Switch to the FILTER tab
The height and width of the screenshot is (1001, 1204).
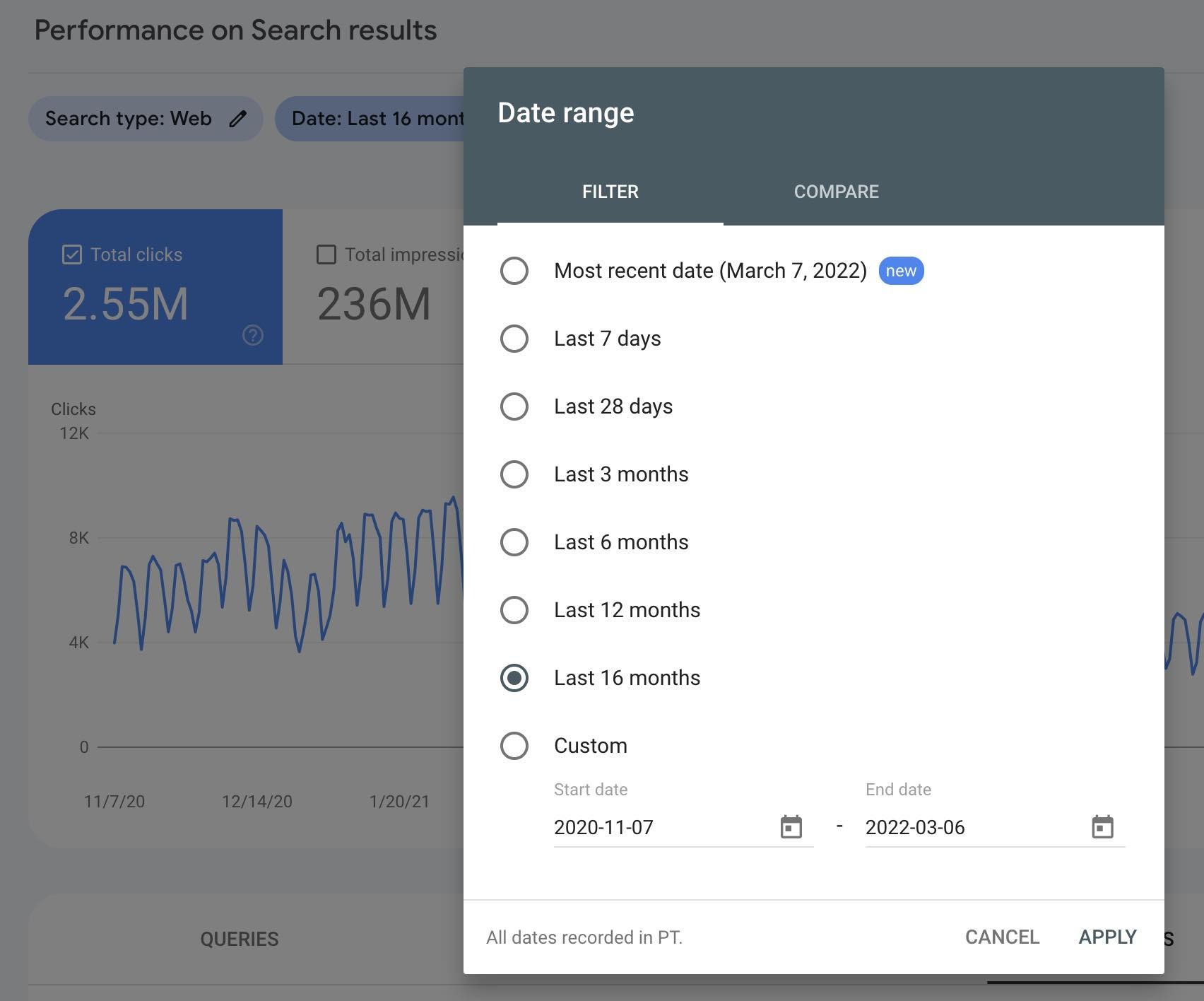point(610,192)
